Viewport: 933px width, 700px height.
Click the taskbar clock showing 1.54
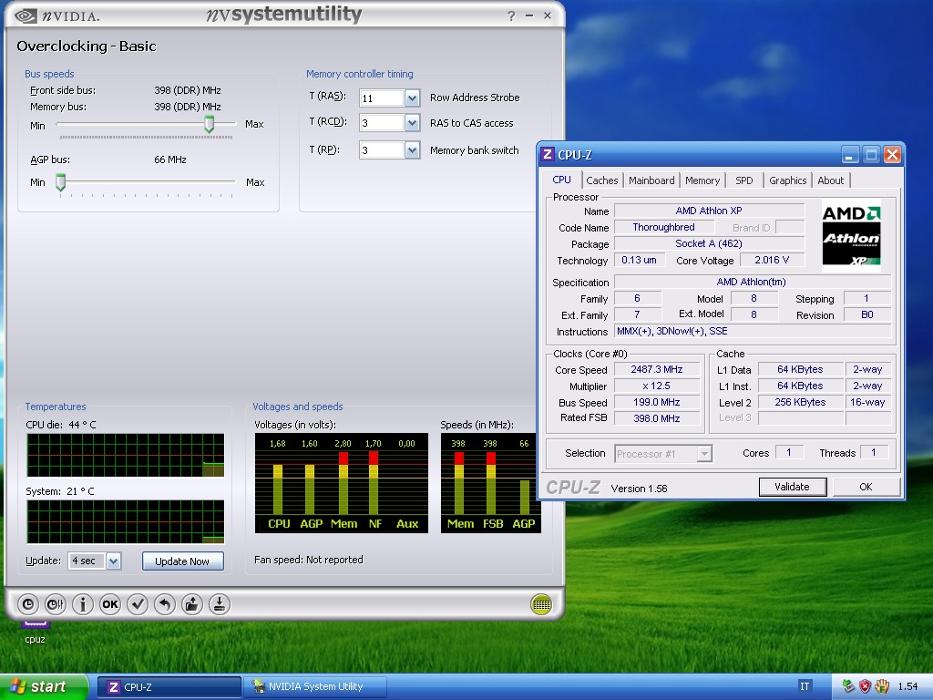coord(907,686)
